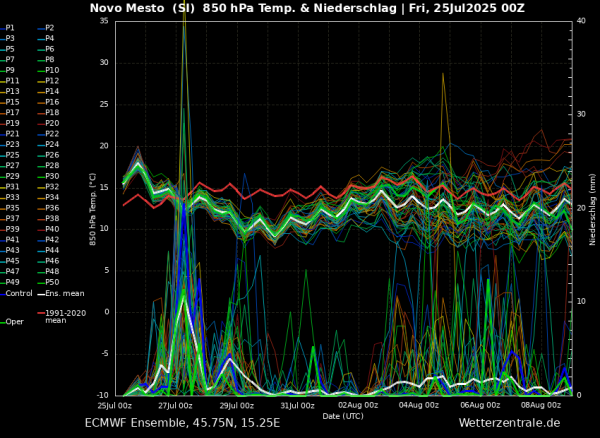Click the Wetterzentrale.de watermark text

coord(509,423)
